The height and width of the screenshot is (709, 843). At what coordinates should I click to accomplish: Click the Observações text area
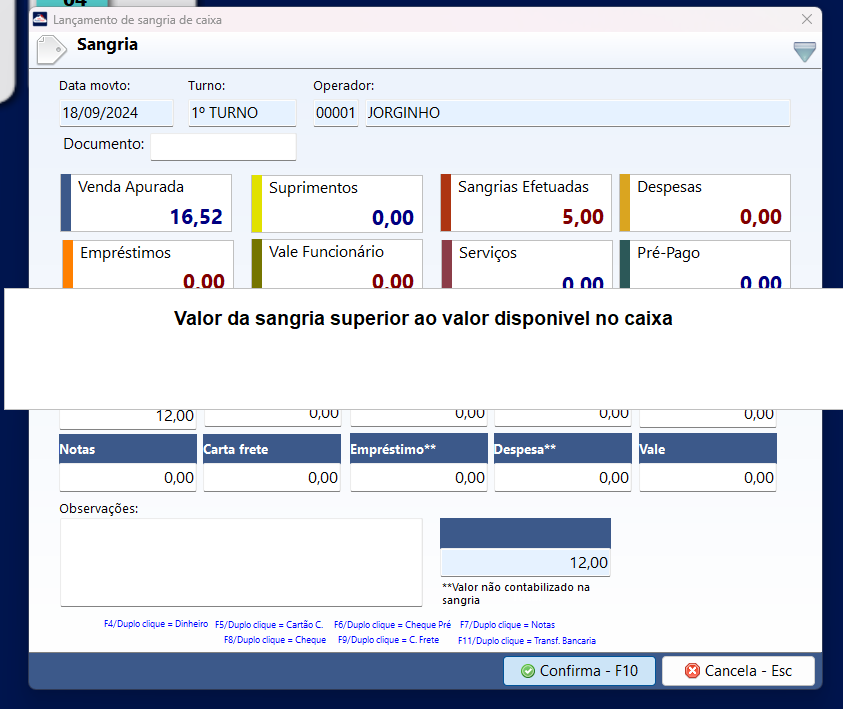(241, 562)
